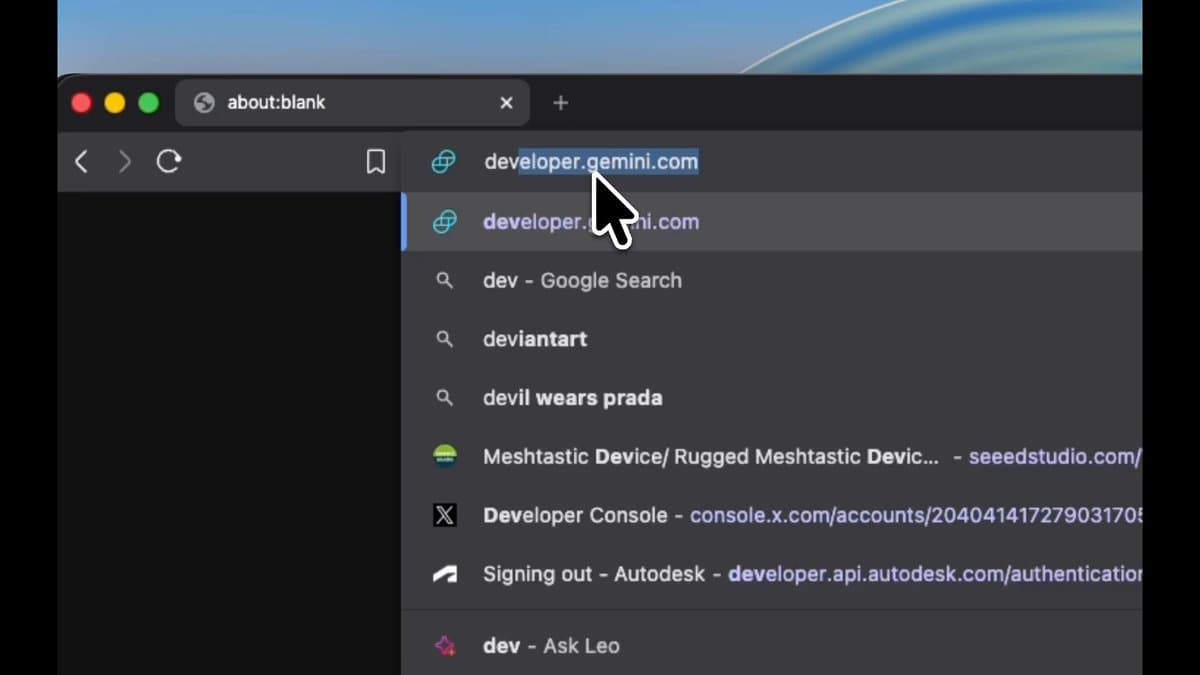
Task: Click the forward navigation arrow
Action: [x=125, y=162]
